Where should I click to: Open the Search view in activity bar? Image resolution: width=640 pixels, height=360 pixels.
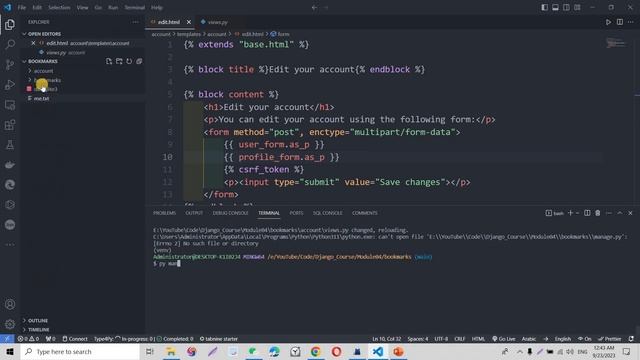click(x=10, y=44)
